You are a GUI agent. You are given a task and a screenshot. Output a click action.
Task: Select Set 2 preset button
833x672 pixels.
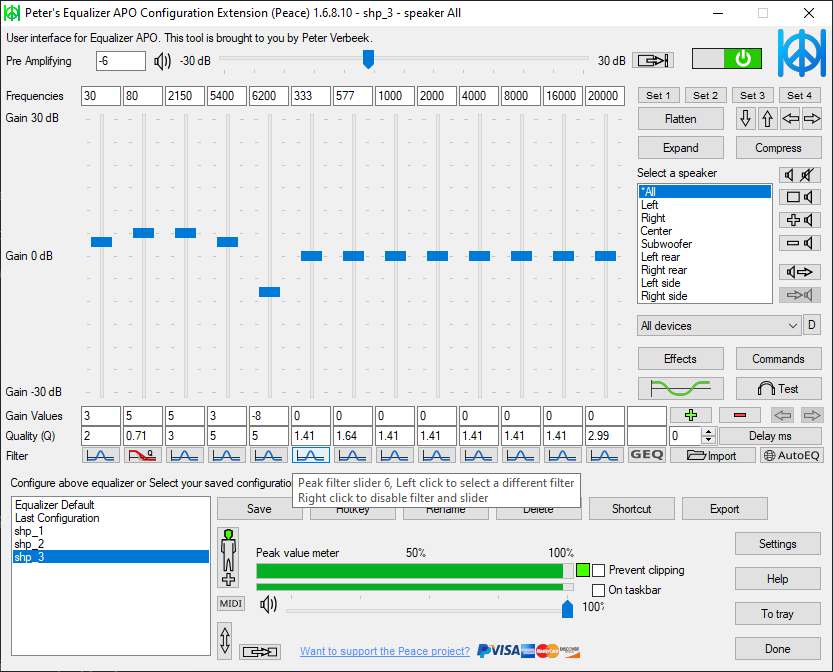pos(706,96)
